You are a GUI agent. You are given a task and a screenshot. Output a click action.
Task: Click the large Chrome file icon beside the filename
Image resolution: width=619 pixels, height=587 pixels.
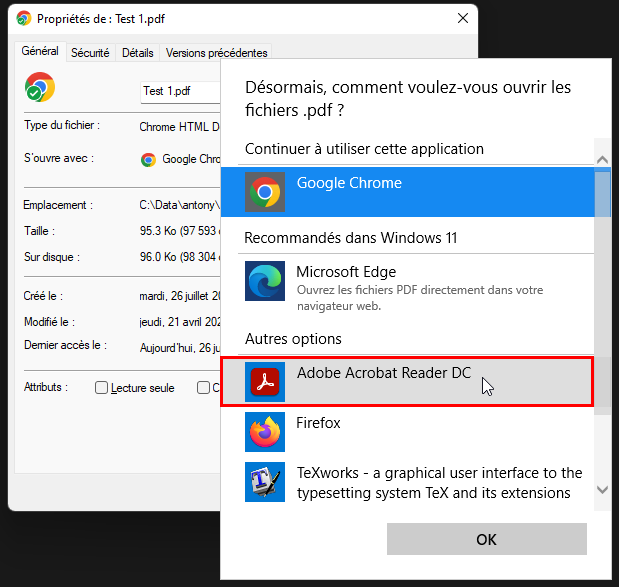click(40, 88)
